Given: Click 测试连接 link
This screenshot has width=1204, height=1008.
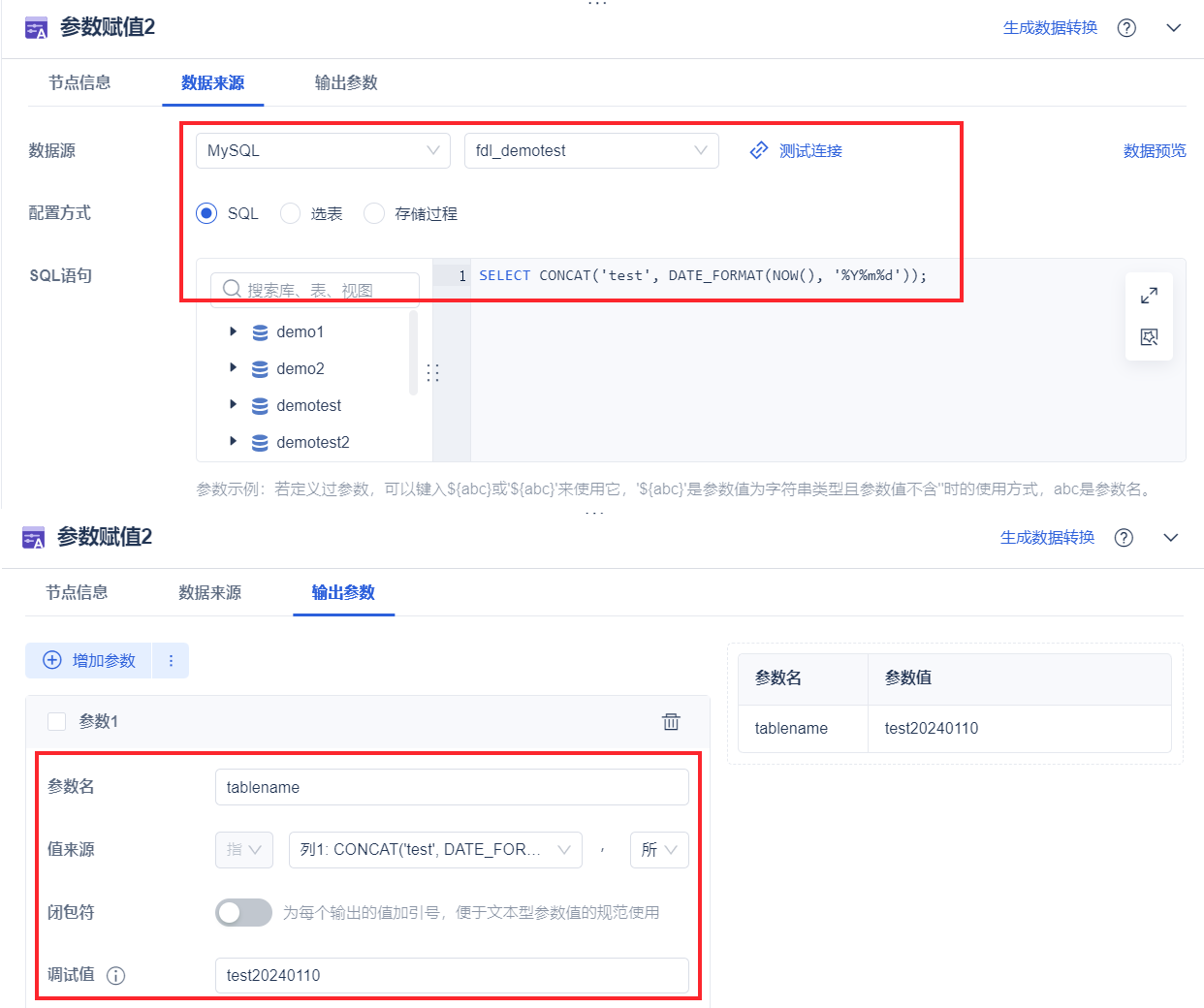Looking at the screenshot, I should (x=810, y=151).
